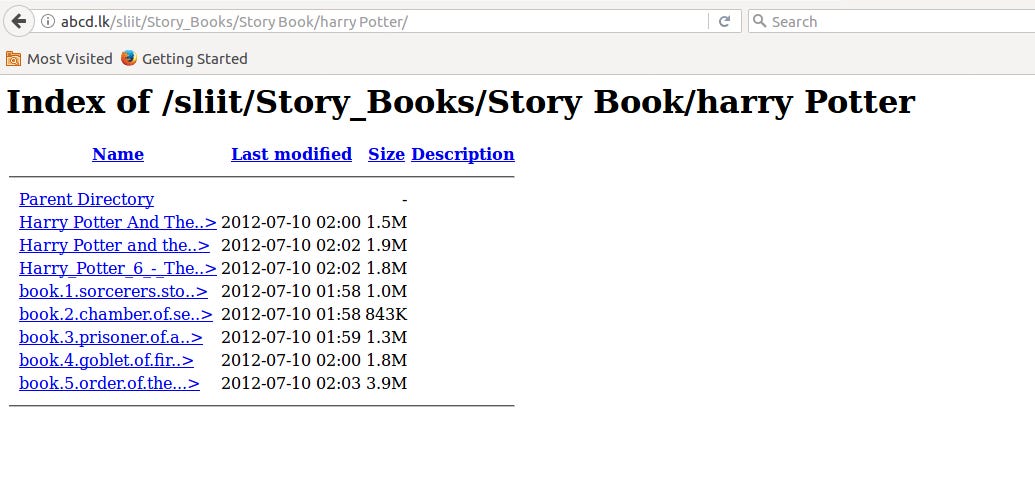Click the 1.0M size value
Screen dimensions: 1035x501
386,291
